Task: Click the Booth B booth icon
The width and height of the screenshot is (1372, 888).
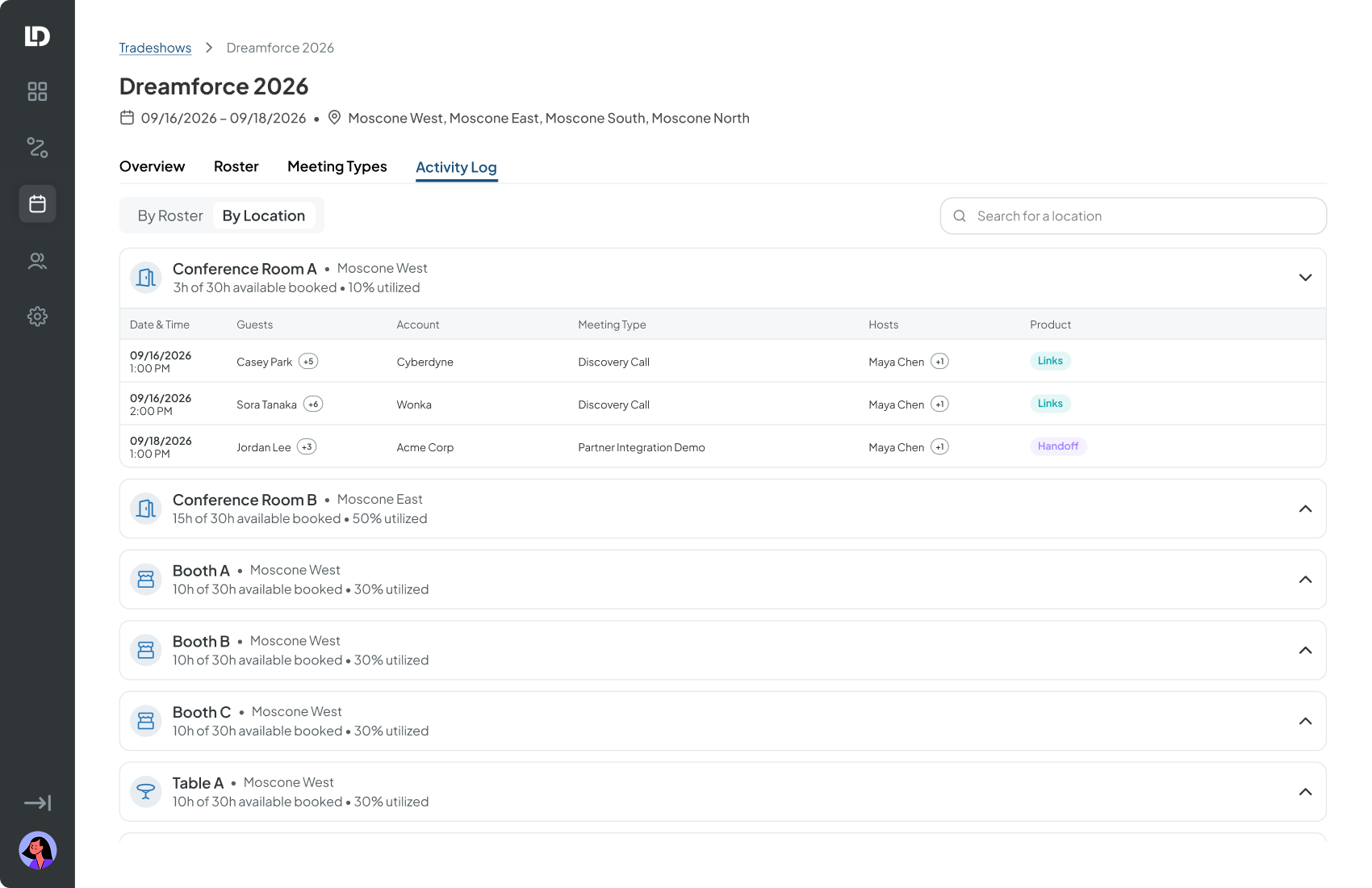Action: pyautogui.click(x=146, y=650)
